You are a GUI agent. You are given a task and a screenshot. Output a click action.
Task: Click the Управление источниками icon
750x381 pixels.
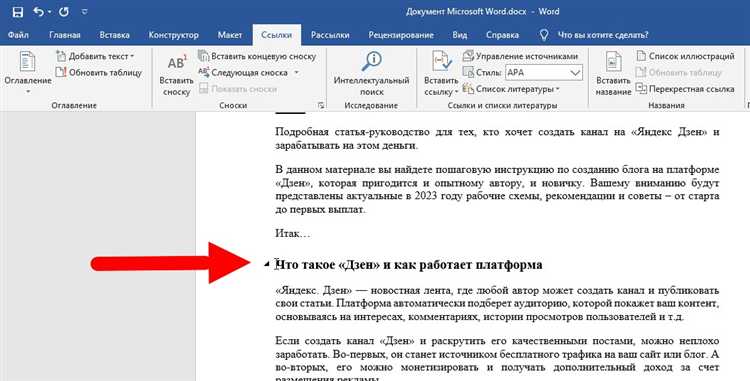click(468, 56)
